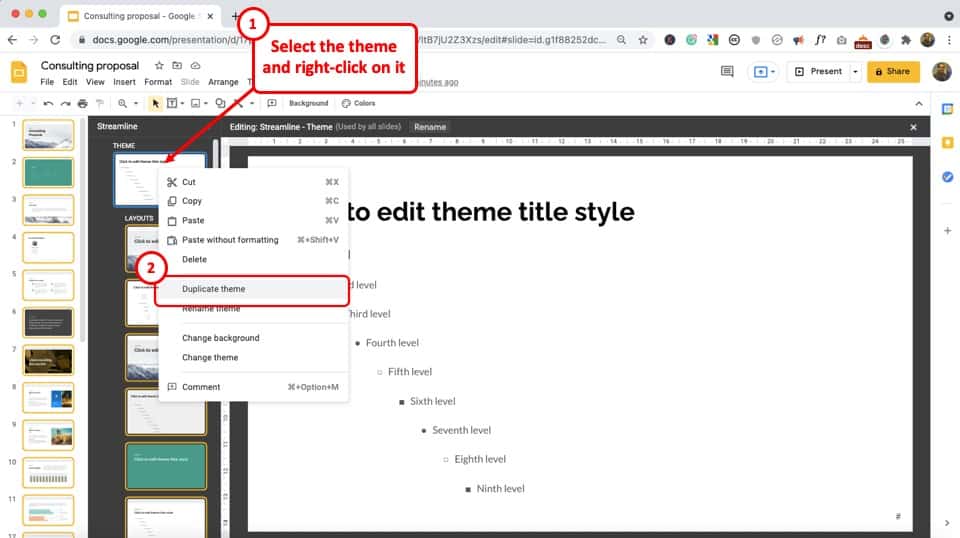Open the browser extensions puzzle icon

pos(906,40)
